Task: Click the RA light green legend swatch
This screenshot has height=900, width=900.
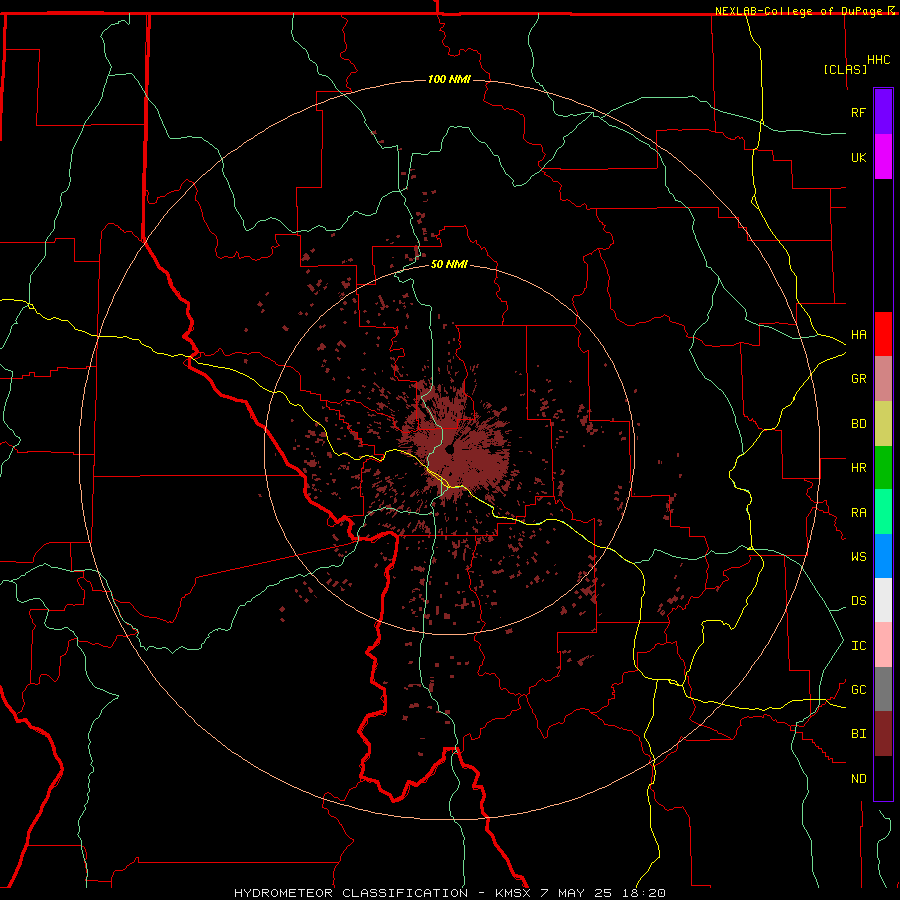Action: (883, 512)
